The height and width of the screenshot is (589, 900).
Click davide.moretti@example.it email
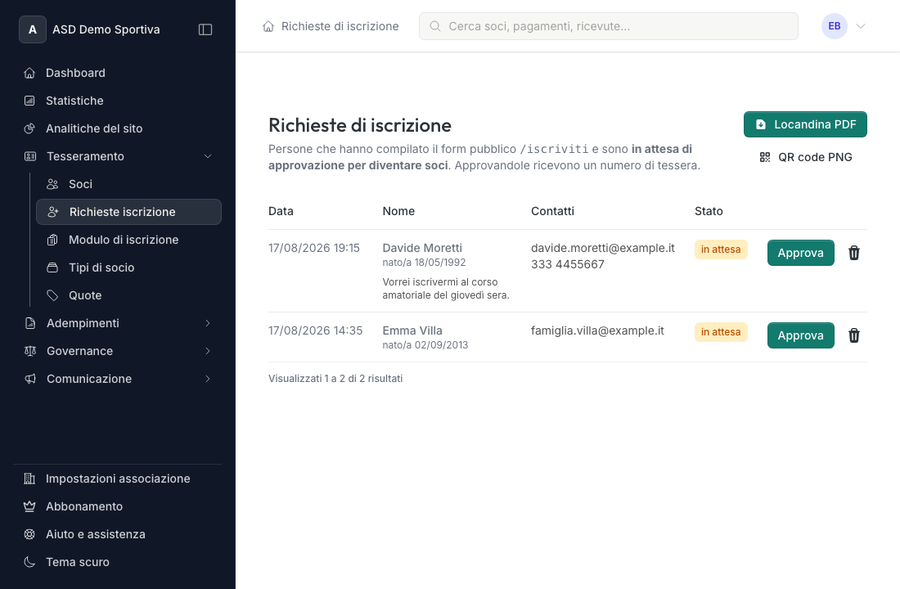[603, 248]
